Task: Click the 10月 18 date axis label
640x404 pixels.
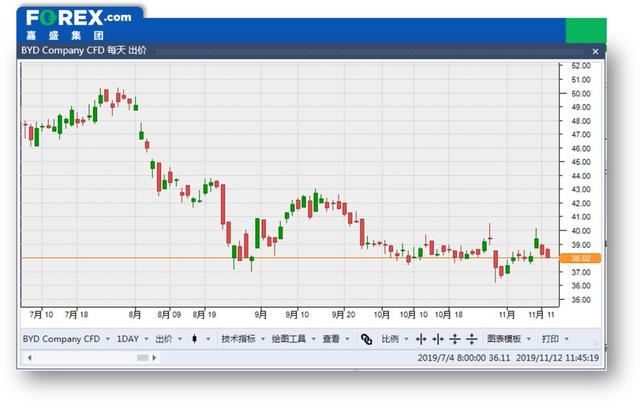Action: click(449, 315)
